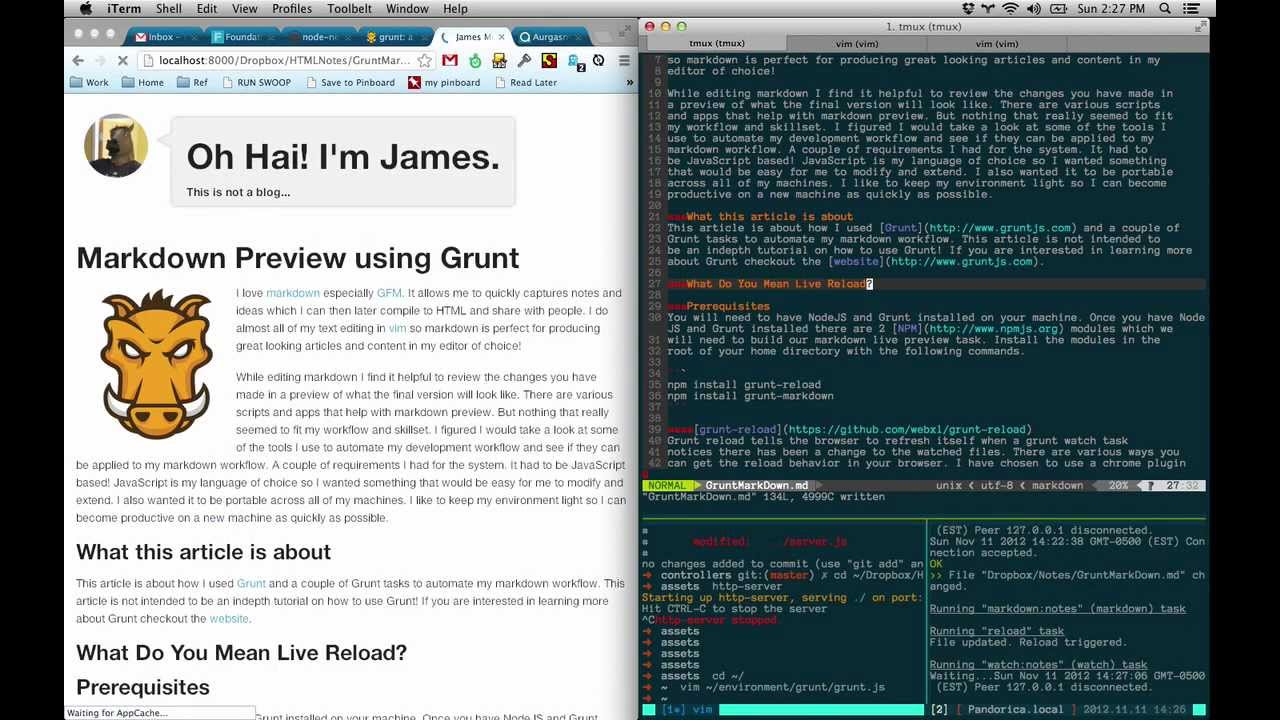The width and height of the screenshot is (1280, 720).
Task: Switch to the Inbox tab in Chrome
Action: pyautogui.click(x=165, y=37)
